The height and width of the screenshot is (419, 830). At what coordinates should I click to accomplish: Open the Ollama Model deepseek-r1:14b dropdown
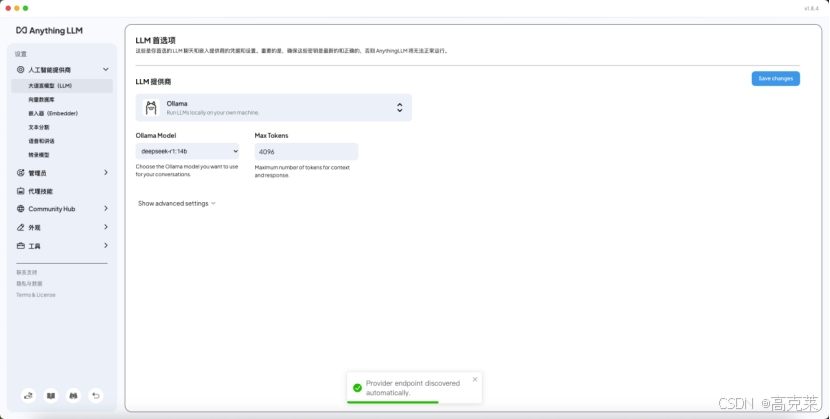(x=187, y=151)
